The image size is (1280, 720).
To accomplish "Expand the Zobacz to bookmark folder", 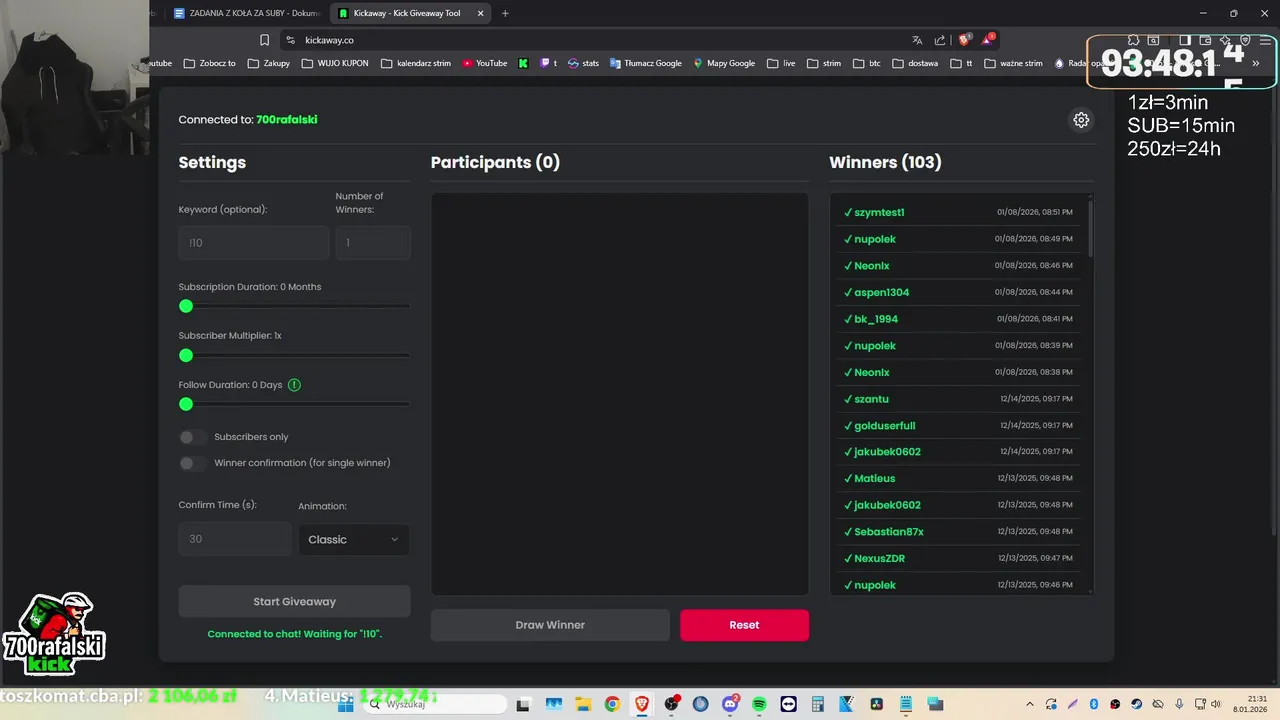I will (x=209, y=63).
